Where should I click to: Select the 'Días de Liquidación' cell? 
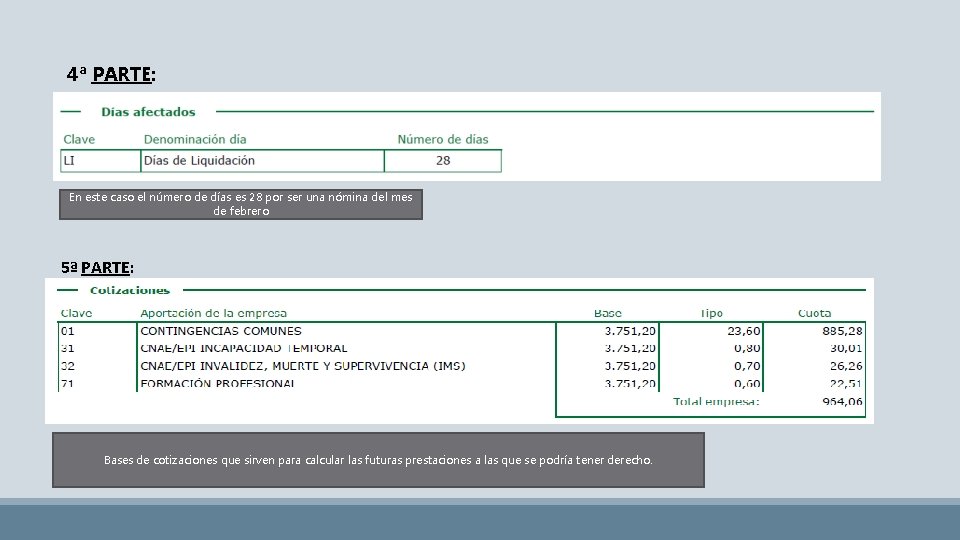pos(262,161)
